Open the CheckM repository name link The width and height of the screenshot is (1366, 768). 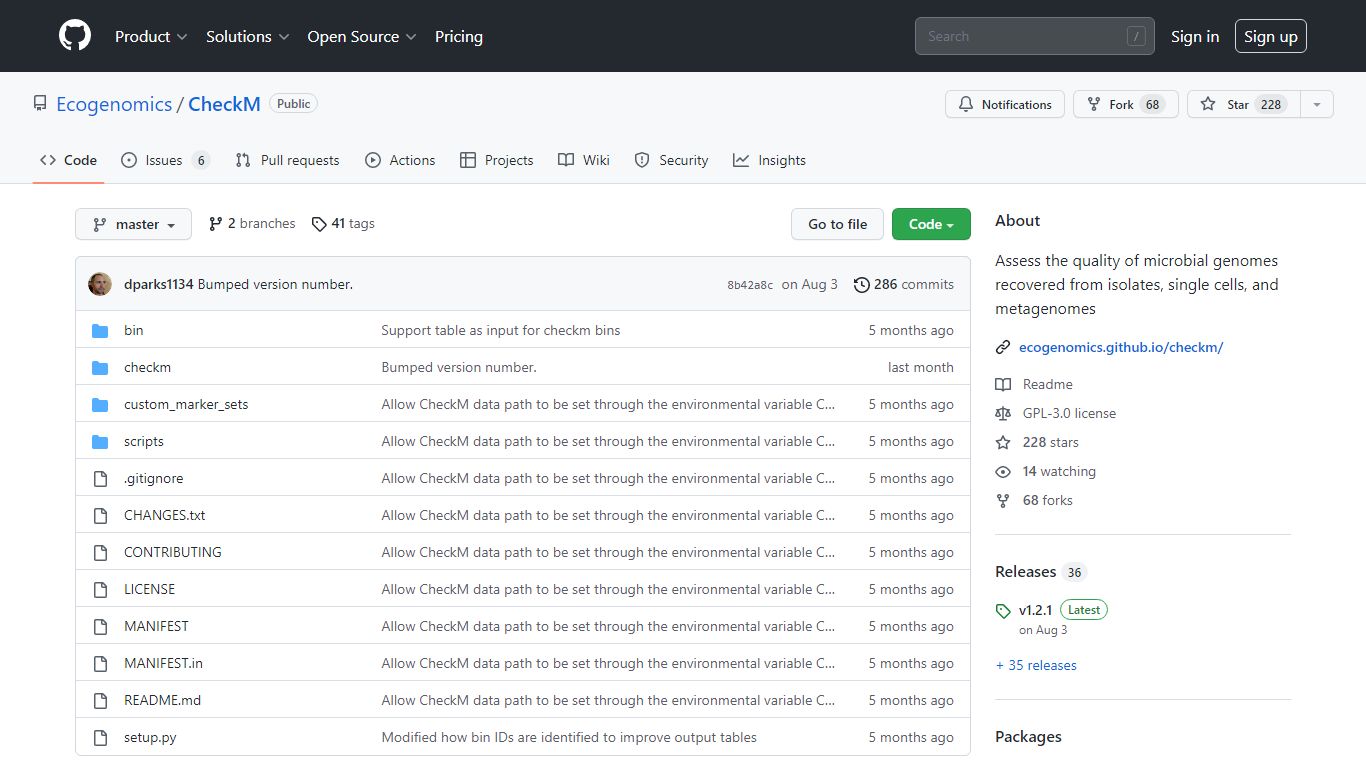(224, 104)
